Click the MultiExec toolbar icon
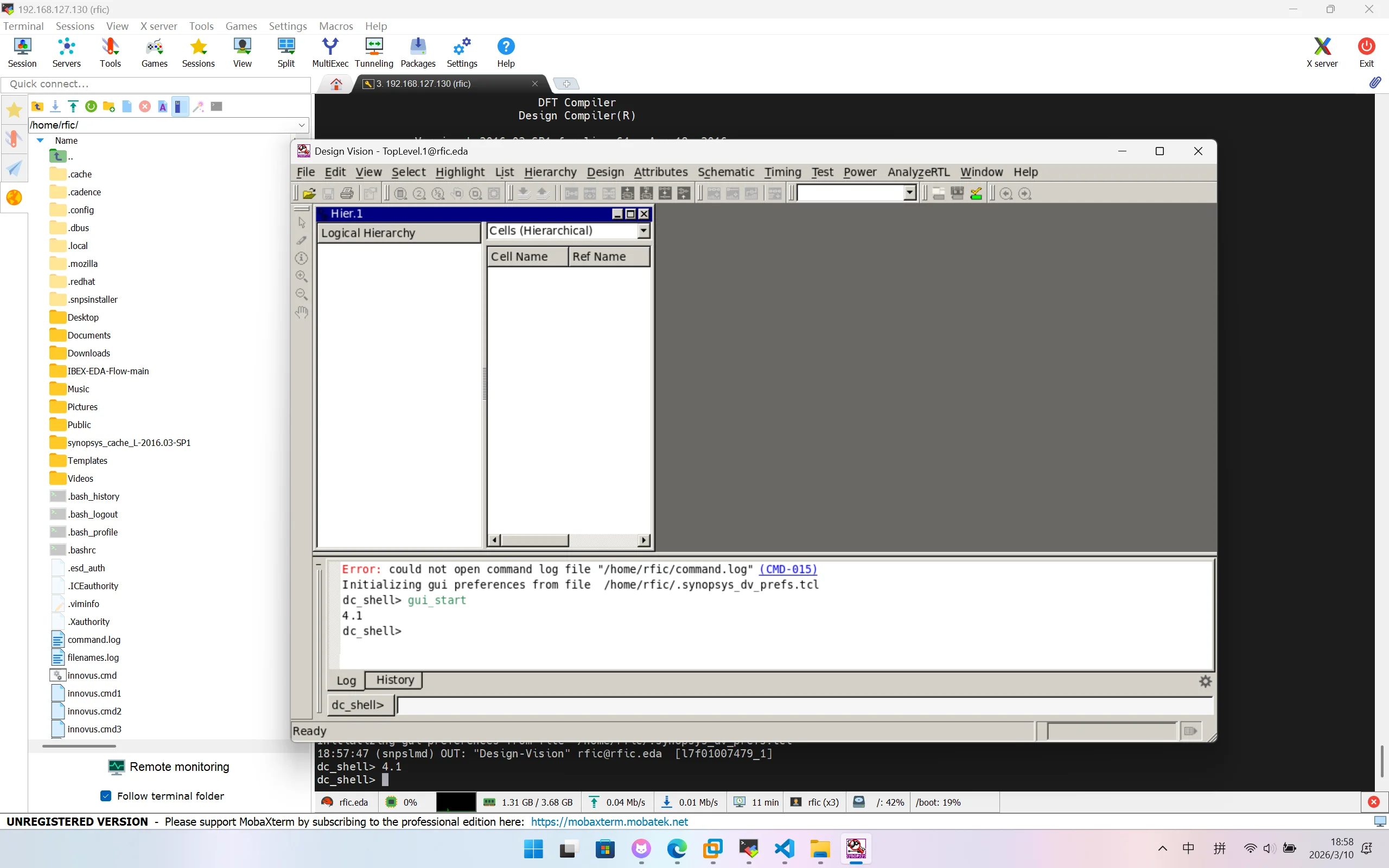1389x868 pixels. [x=330, y=53]
